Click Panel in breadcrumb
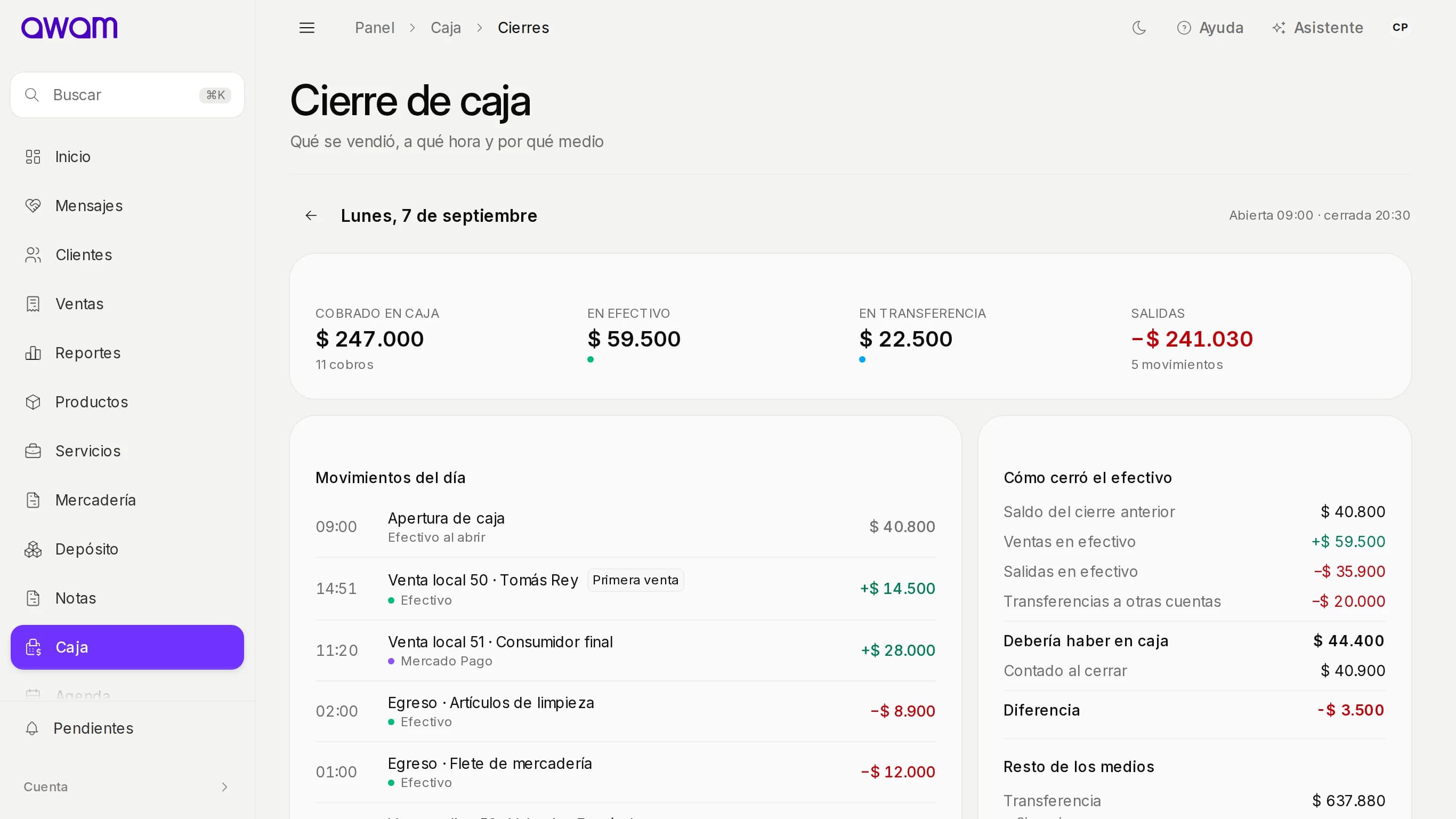Screen dimensions: 1456x819 375,28
